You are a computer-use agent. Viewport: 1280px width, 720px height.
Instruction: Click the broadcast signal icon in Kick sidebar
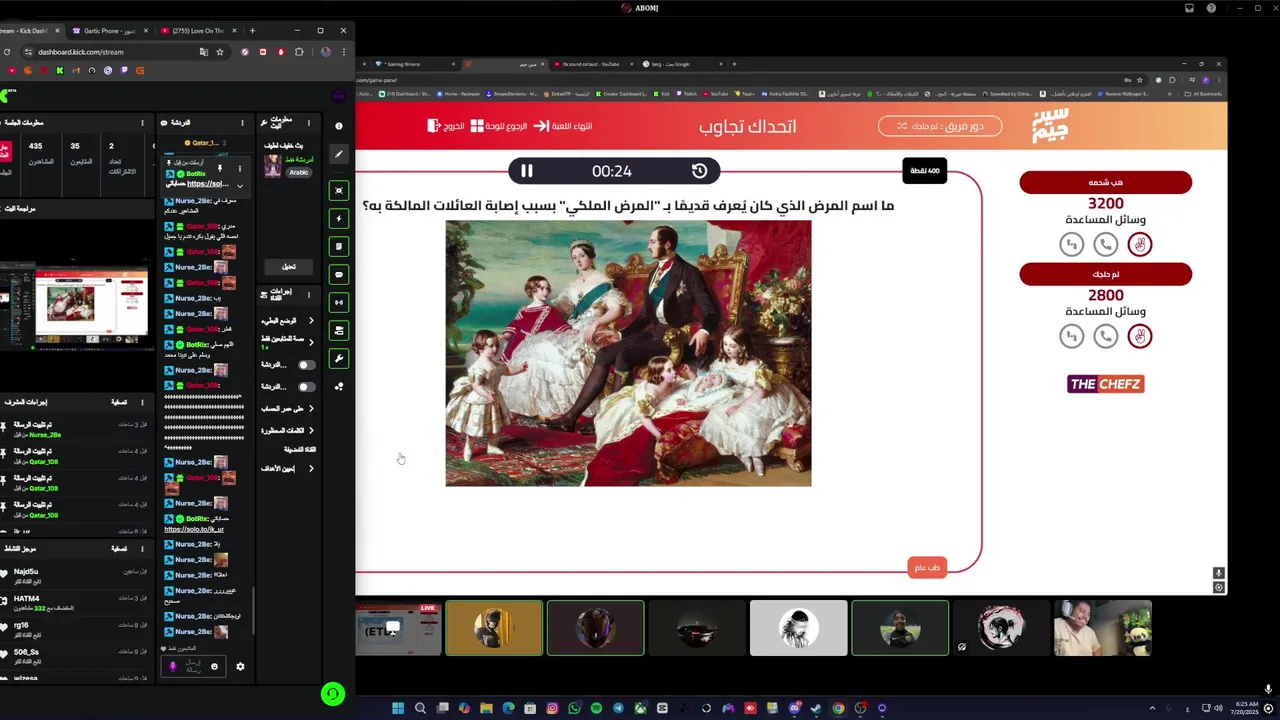(x=339, y=302)
